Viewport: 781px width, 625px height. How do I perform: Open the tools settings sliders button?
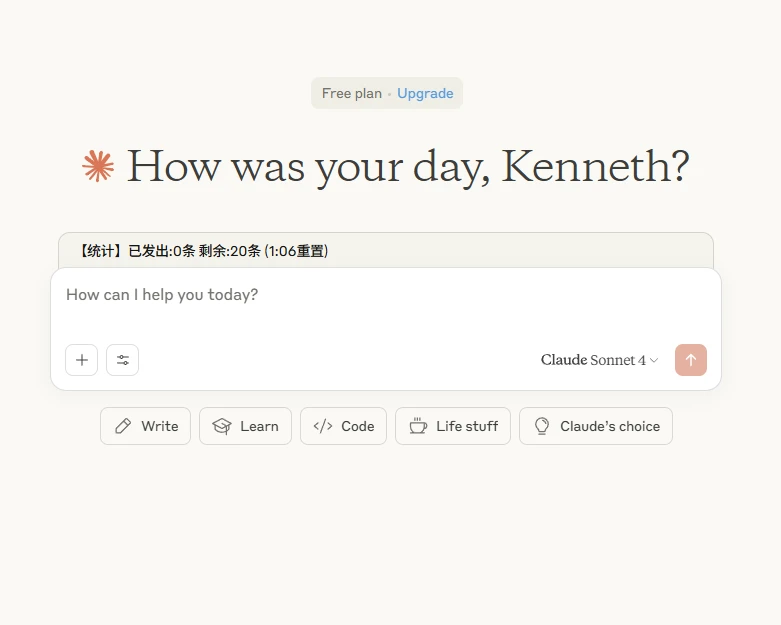point(123,360)
